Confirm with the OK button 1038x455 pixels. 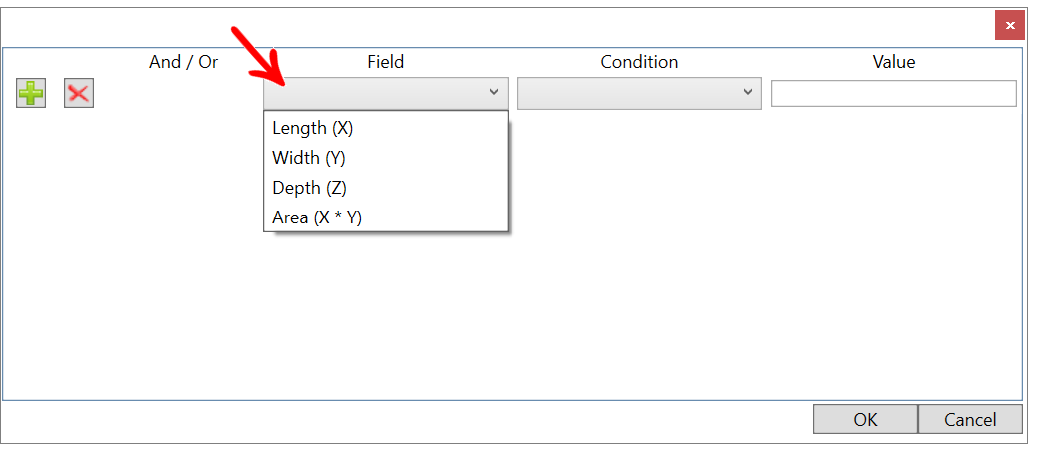(865, 419)
